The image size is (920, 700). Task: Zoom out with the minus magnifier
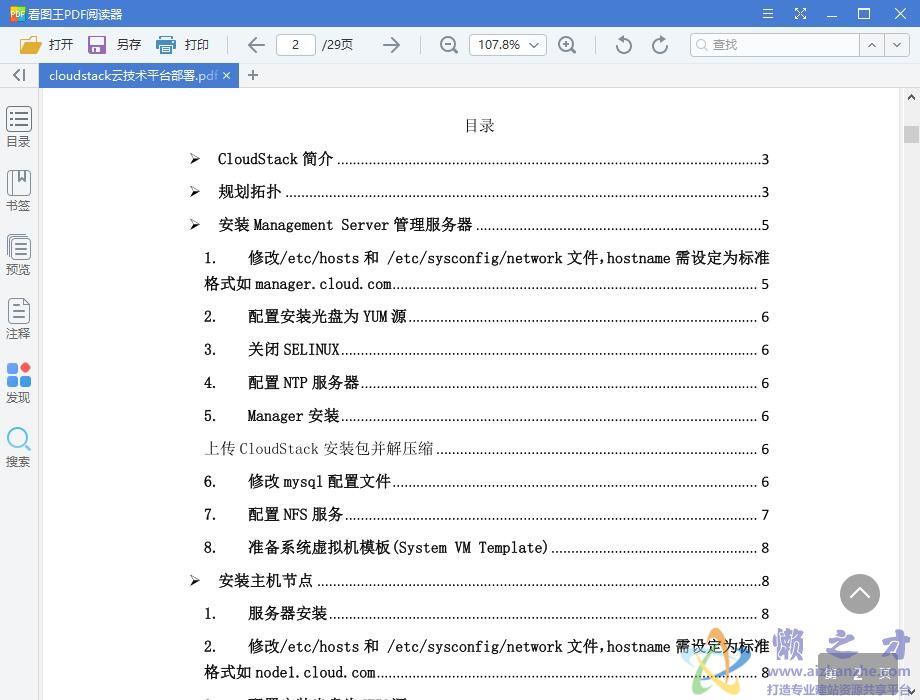click(449, 45)
